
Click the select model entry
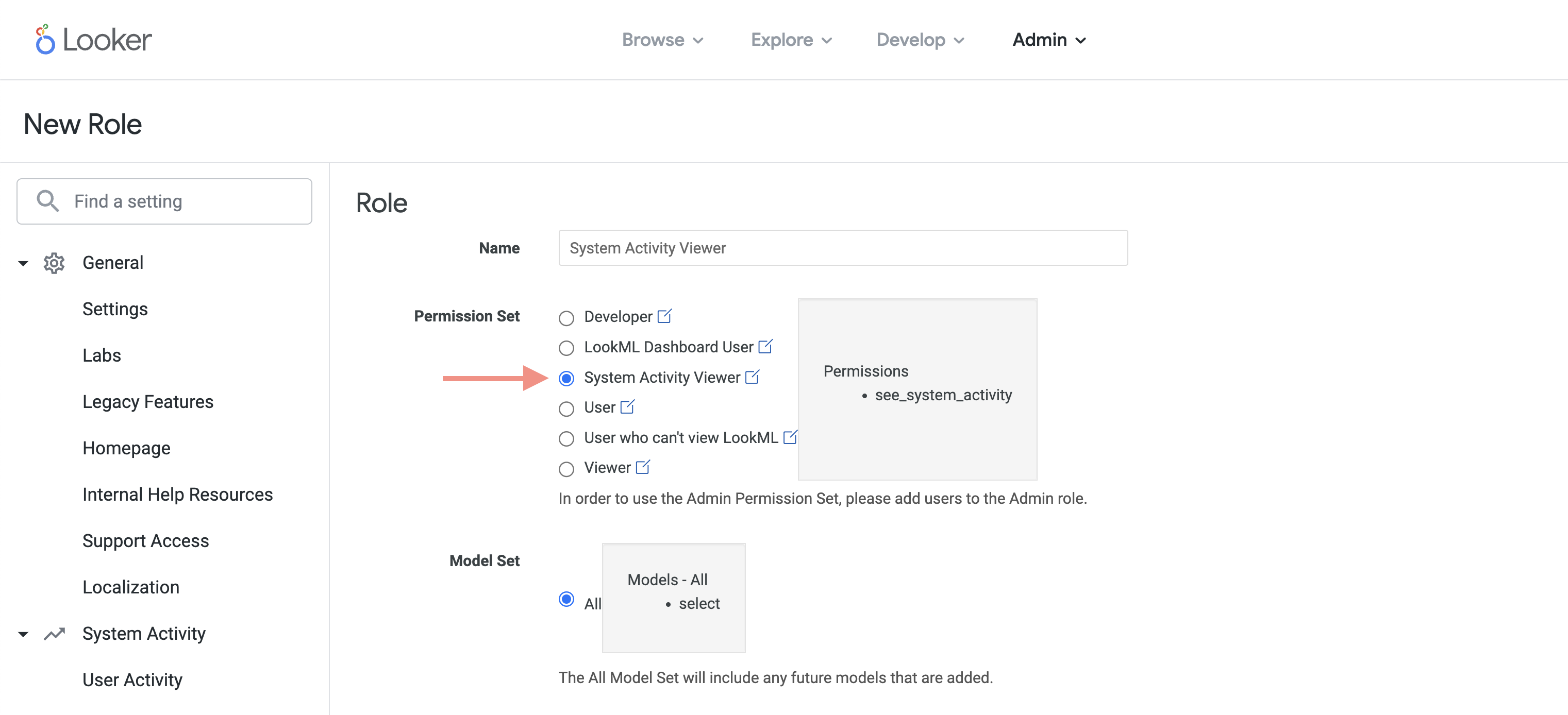[699, 604]
